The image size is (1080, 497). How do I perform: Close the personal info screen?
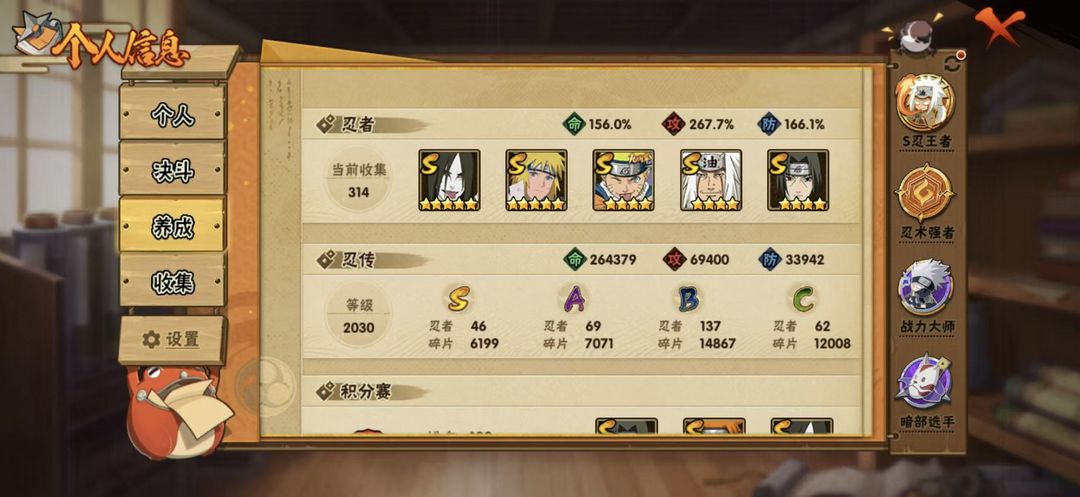click(x=995, y=26)
